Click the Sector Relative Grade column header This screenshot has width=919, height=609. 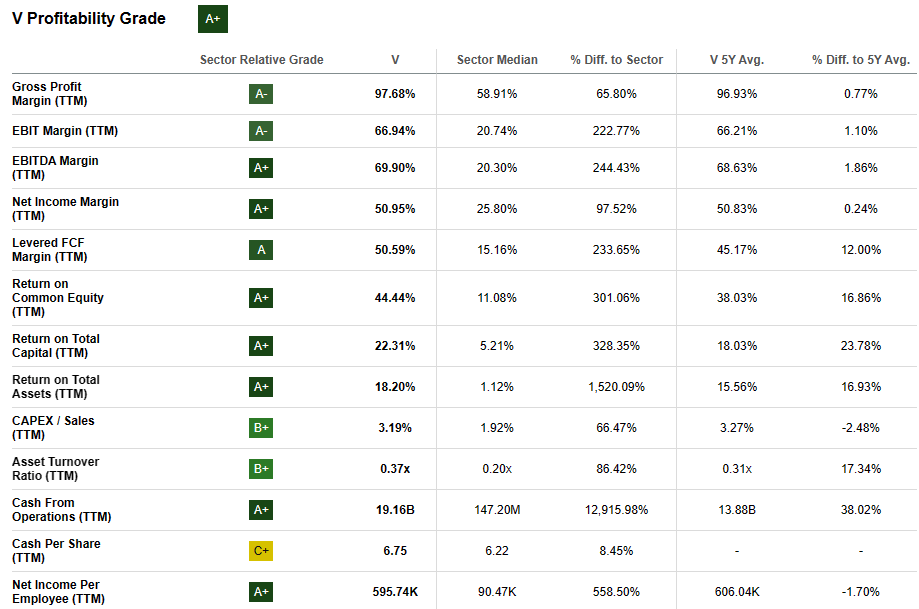tap(261, 60)
